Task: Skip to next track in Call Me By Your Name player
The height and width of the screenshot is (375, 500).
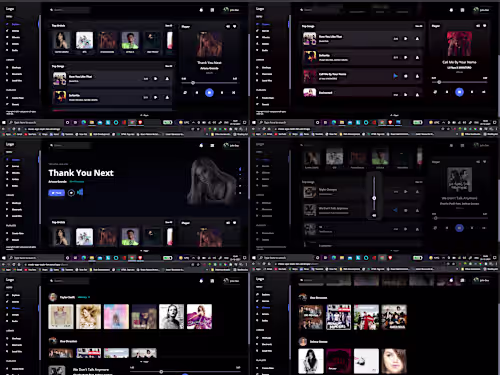Action: (x=472, y=92)
